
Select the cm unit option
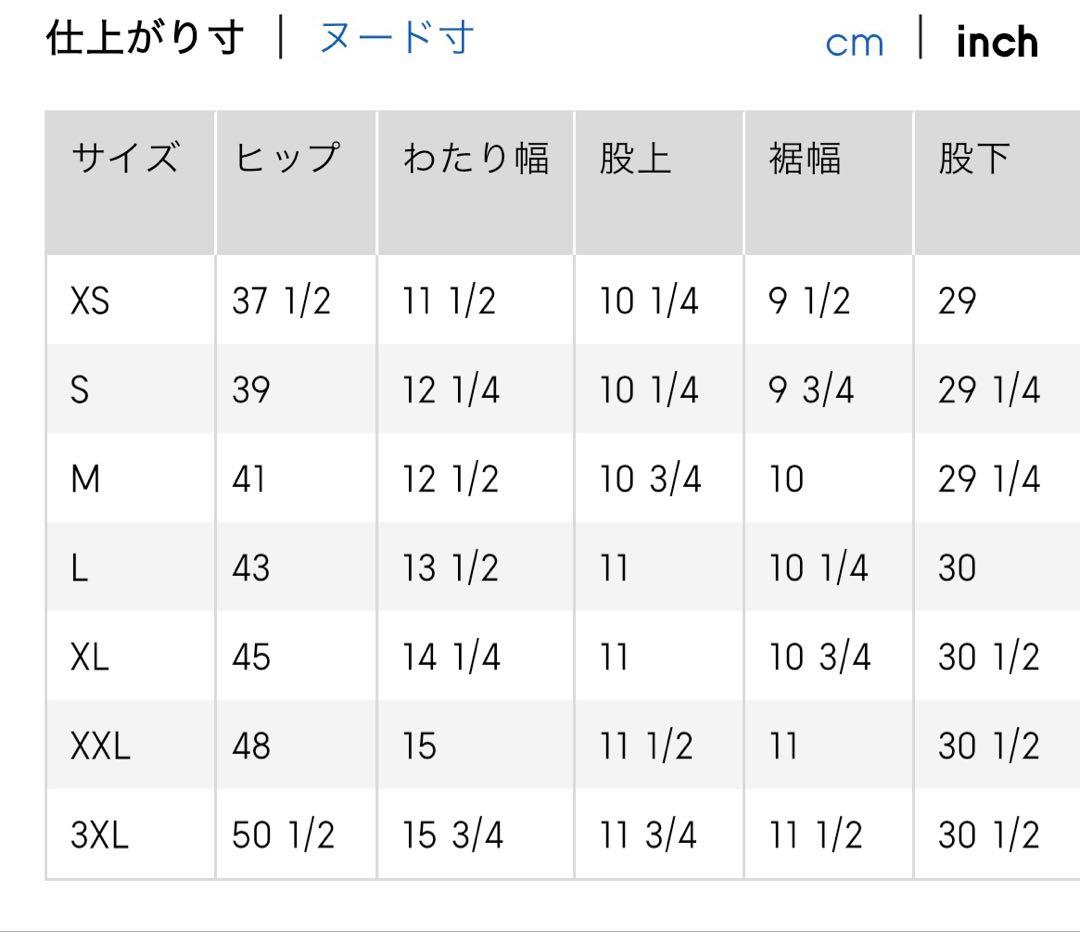click(855, 42)
